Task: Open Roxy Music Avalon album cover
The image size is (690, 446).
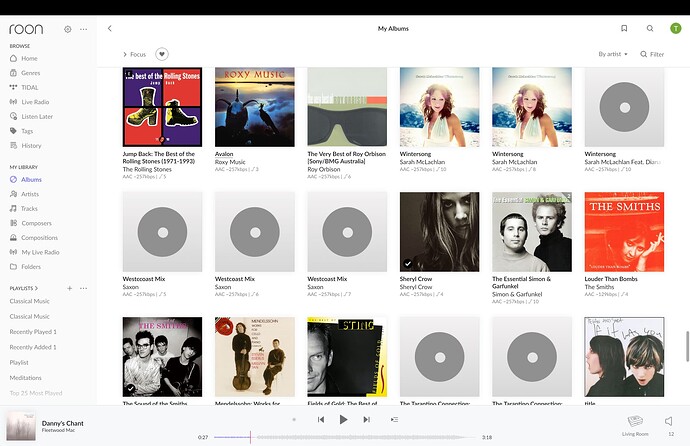Action: [x=255, y=107]
